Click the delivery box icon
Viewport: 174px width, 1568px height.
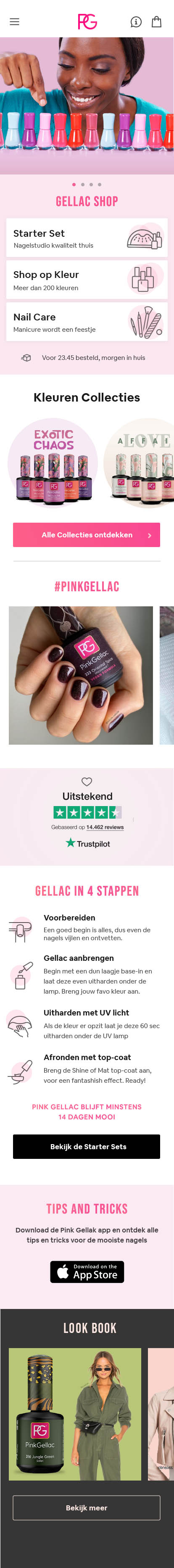click(x=26, y=358)
